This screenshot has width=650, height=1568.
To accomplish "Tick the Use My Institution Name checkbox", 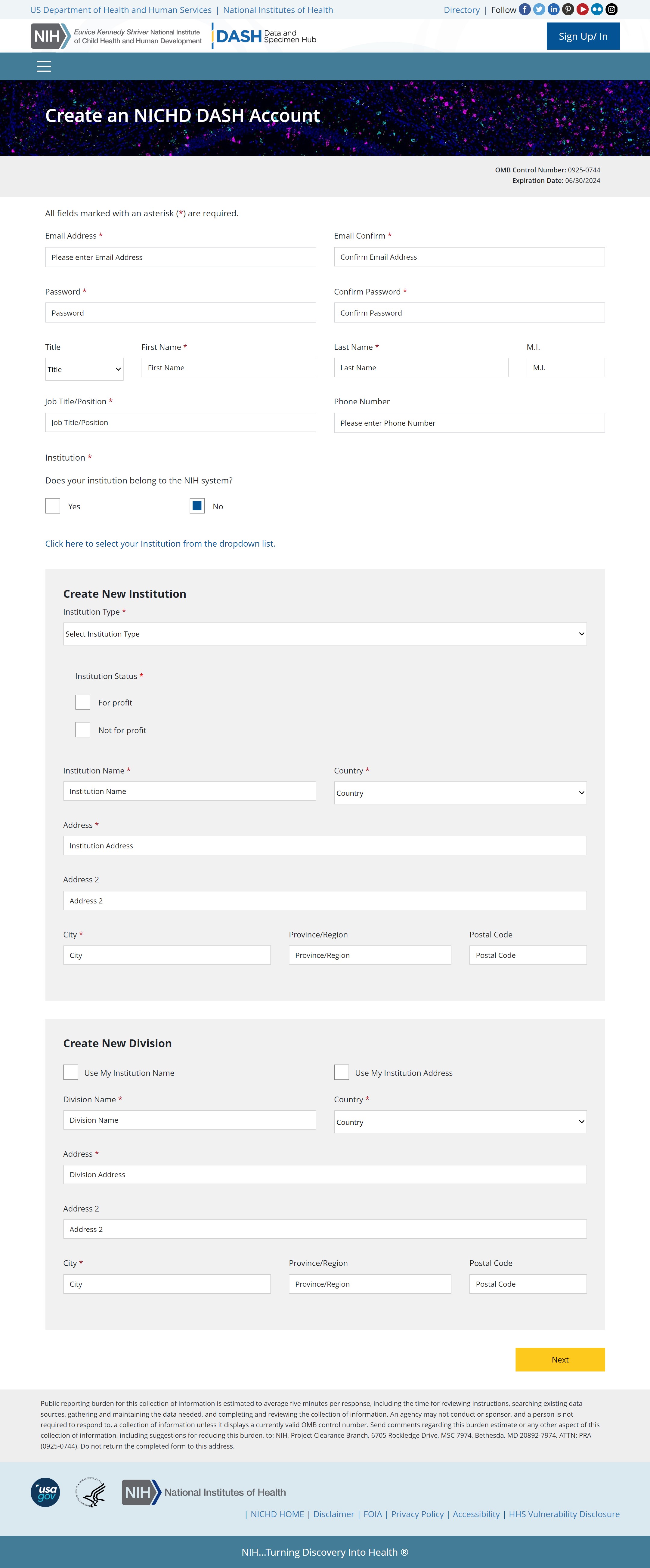I will tap(71, 1072).
